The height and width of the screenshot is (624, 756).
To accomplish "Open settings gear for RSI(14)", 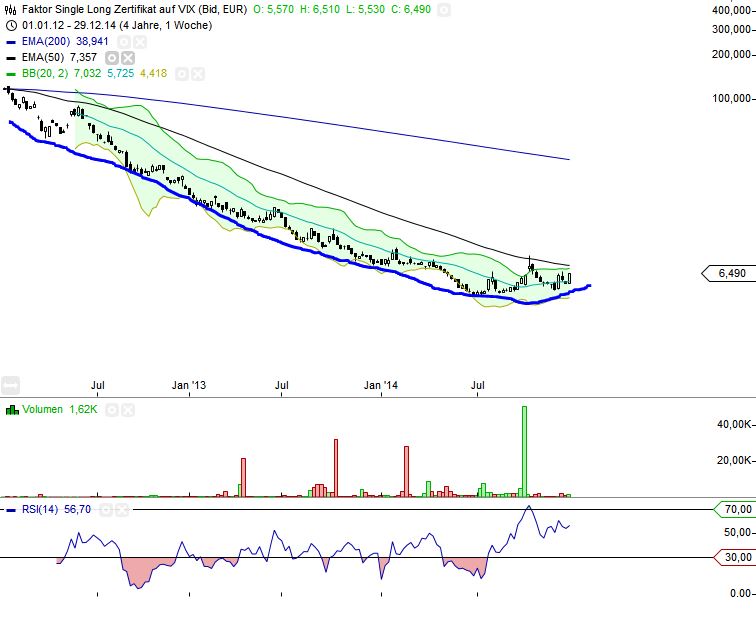I will coord(107,510).
